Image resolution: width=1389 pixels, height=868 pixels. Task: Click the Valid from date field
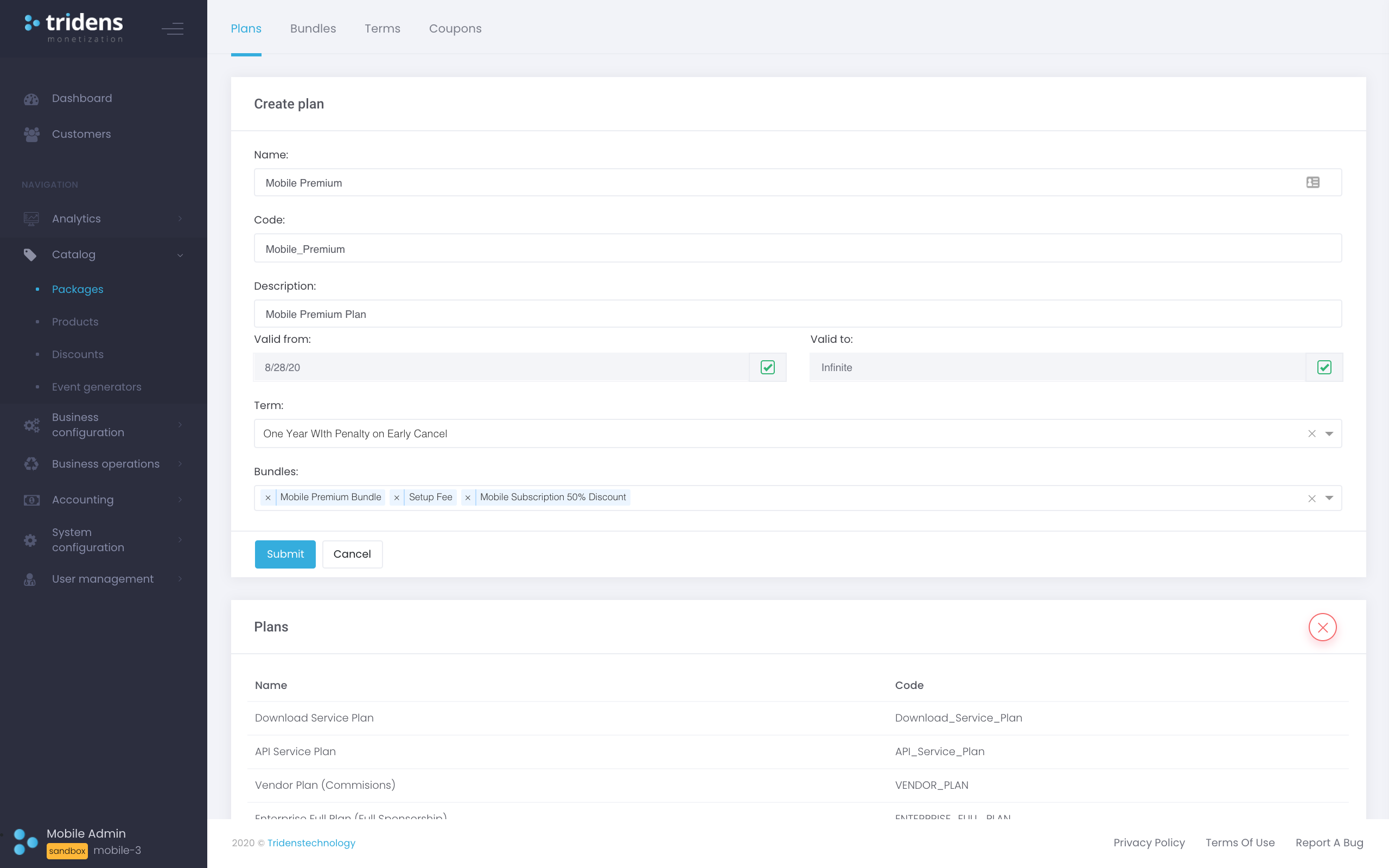502,367
